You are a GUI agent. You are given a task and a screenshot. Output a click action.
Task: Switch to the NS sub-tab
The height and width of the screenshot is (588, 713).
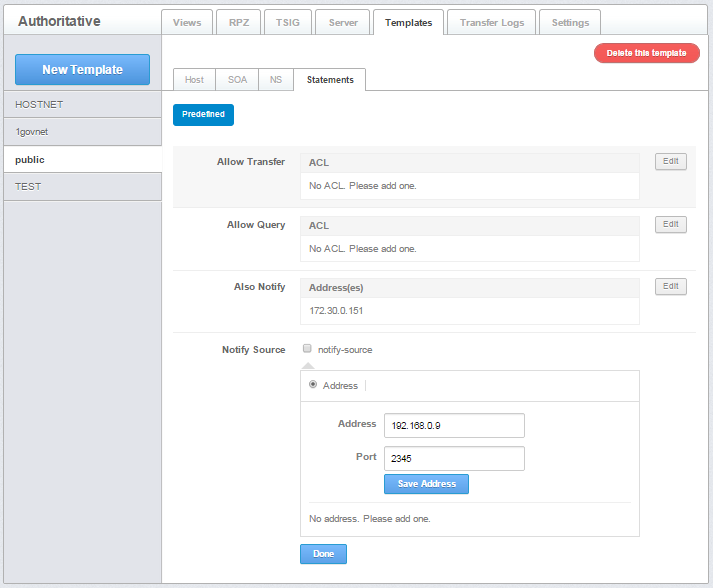(x=275, y=80)
